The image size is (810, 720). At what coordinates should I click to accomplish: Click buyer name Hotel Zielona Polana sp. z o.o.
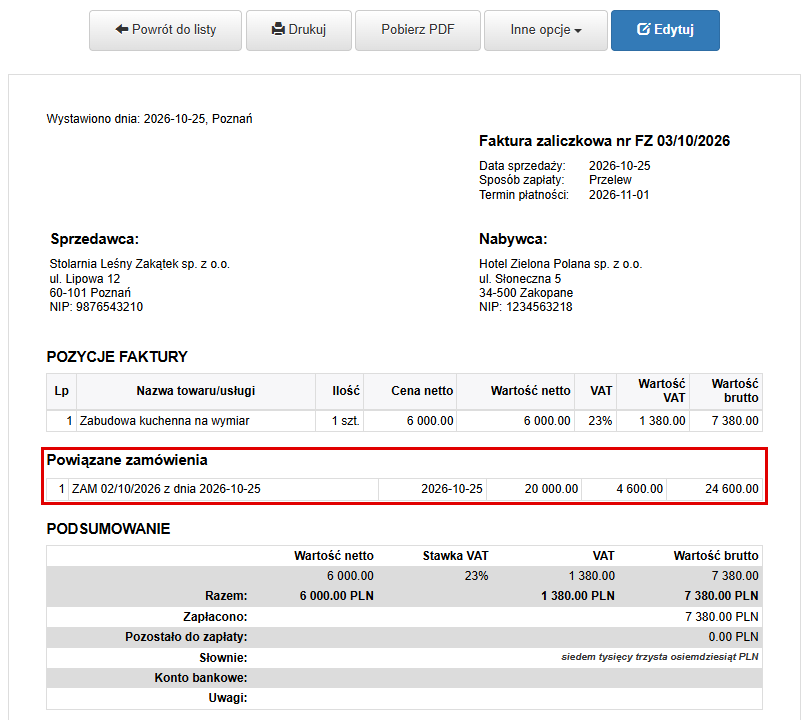pos(560,264)
